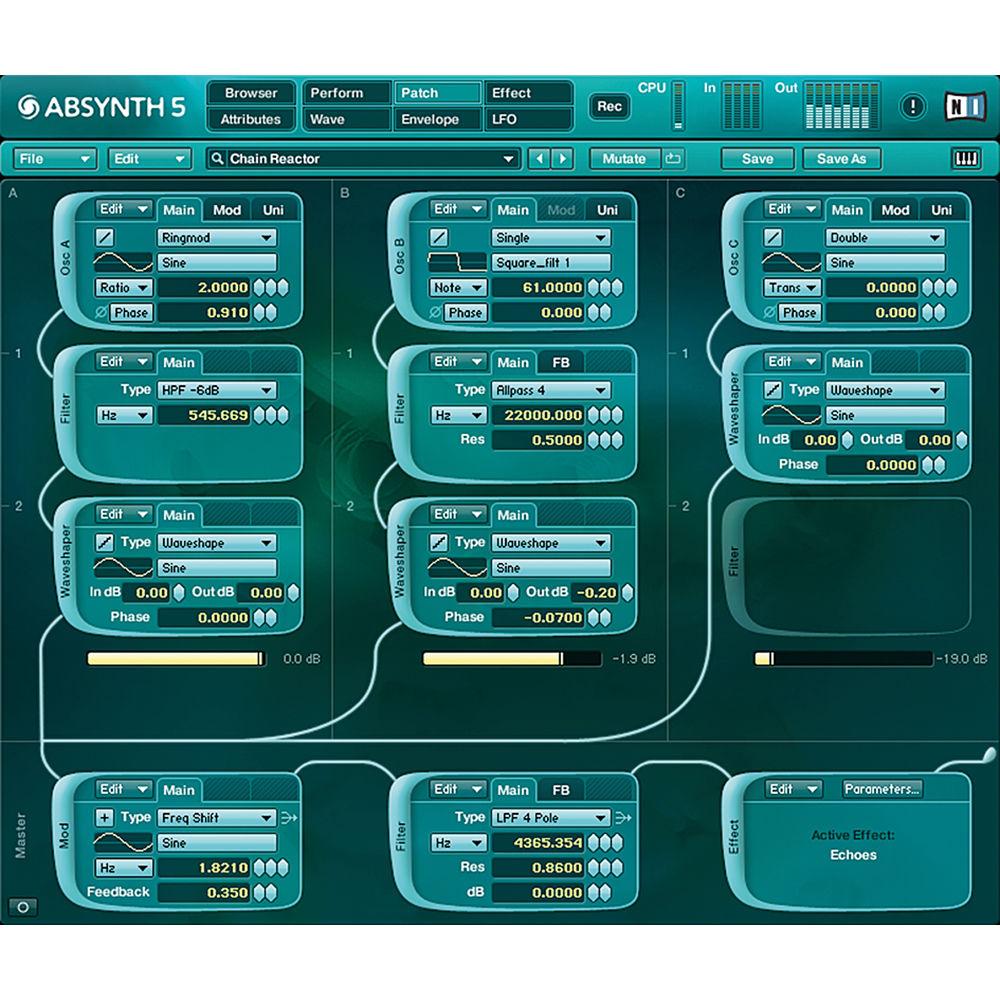Click the exclamation warning icon near the meters
The image size is (1000, 1000).
click(913, 104)
